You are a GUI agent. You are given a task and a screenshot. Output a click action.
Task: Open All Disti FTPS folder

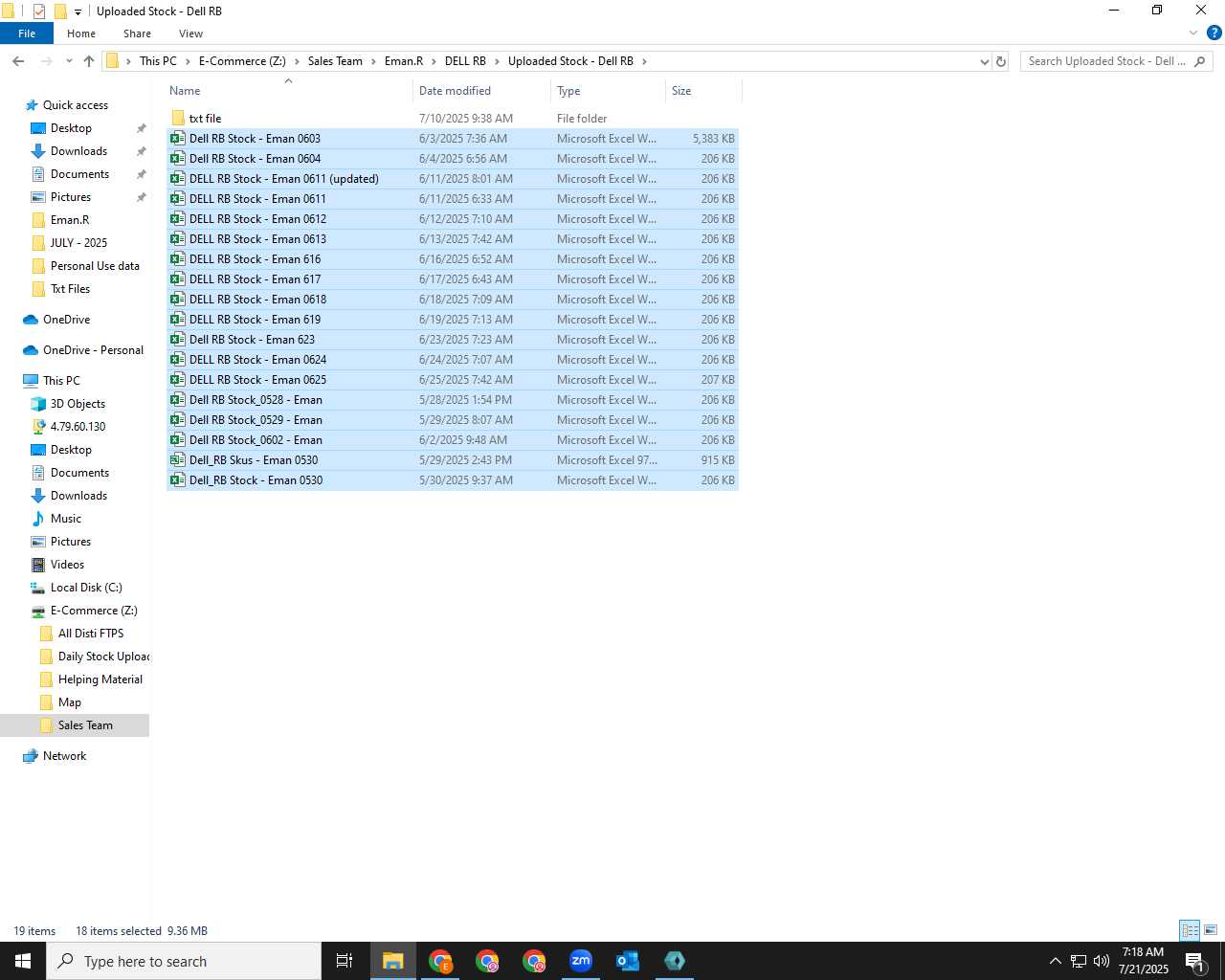click(91, 634)
